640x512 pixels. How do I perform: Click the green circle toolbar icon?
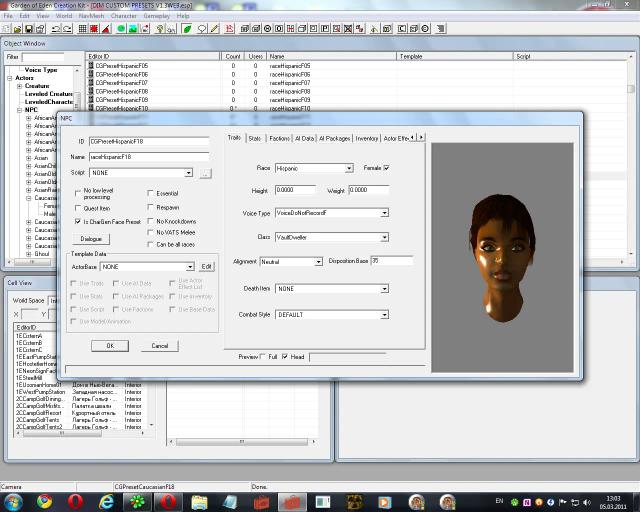pos(121,29)
